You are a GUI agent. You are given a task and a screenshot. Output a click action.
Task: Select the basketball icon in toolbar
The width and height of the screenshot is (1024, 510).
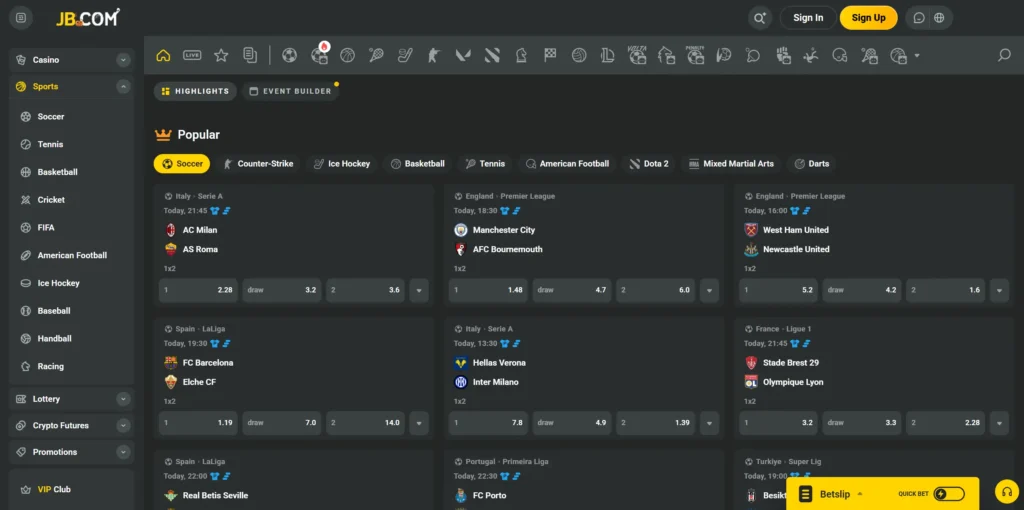(x=347, y=55)
